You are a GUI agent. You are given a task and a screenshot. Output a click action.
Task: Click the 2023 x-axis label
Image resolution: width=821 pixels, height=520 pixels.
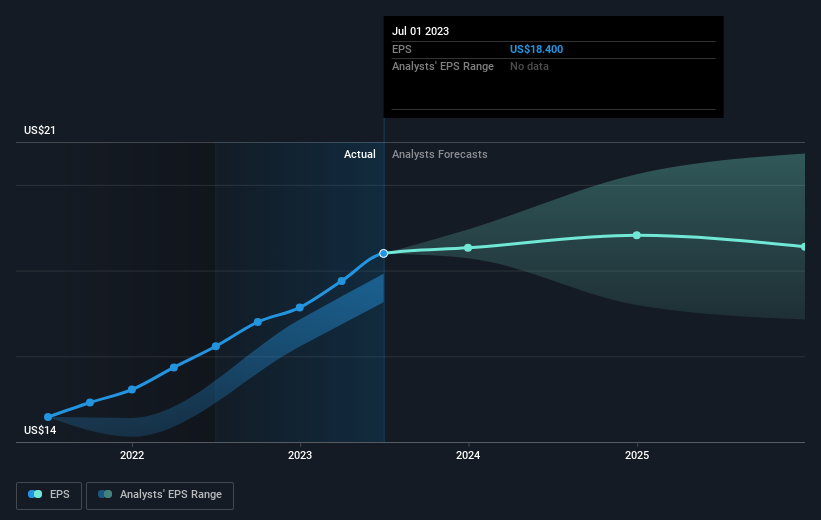click(300, 456)
